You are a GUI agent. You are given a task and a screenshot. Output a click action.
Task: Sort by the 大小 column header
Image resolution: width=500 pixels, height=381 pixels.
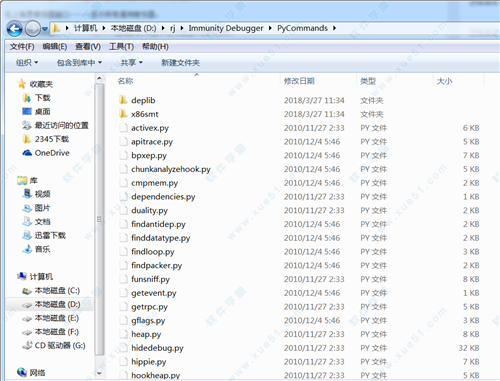444,81
